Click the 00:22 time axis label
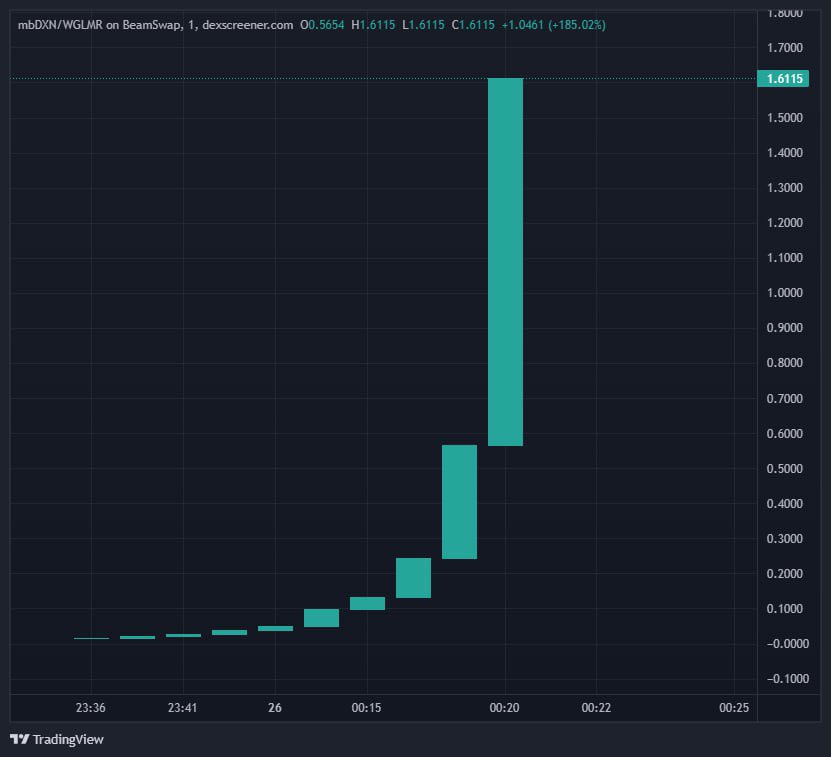This screenshot has width=831, height=757. pyautogui.click(x=596, y=708)
